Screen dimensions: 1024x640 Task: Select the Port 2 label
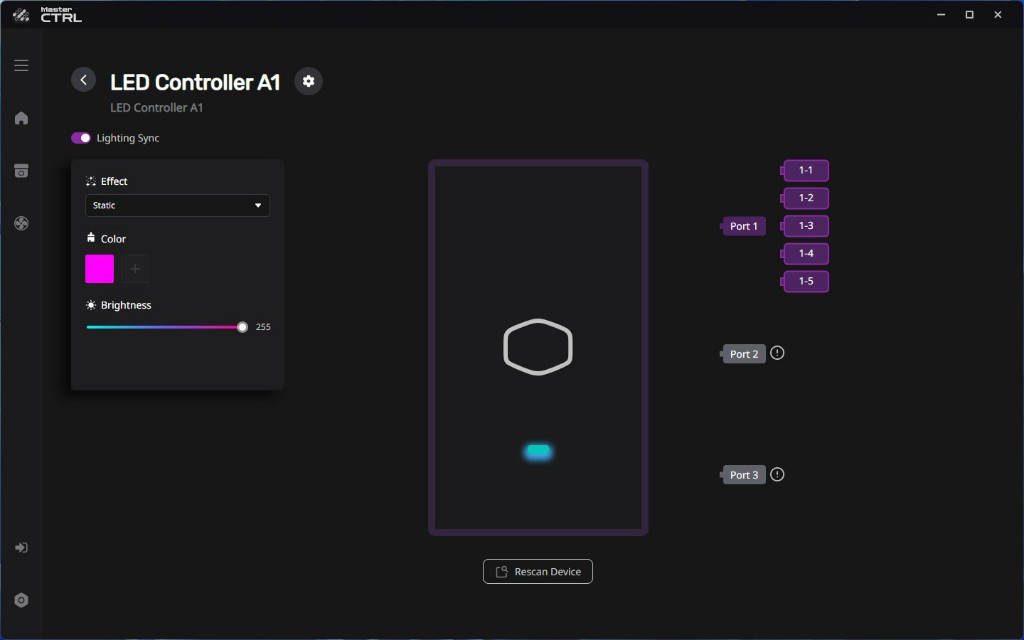click(x=744, y=354)
